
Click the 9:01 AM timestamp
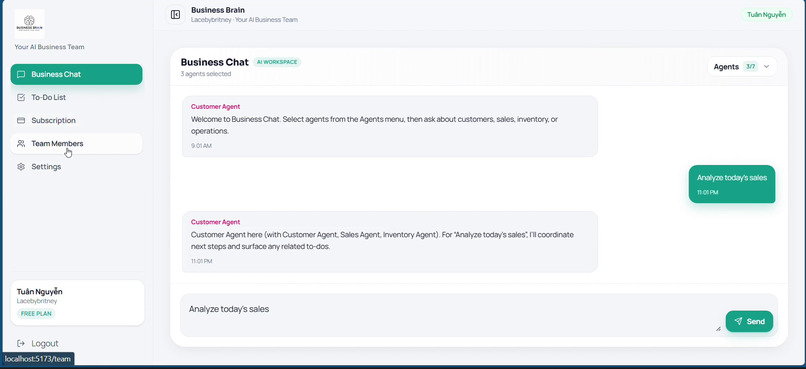tap(201, 146)
